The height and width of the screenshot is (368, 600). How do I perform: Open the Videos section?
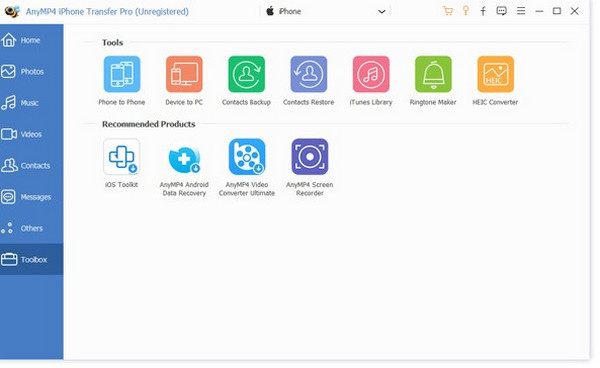(31, 134)
